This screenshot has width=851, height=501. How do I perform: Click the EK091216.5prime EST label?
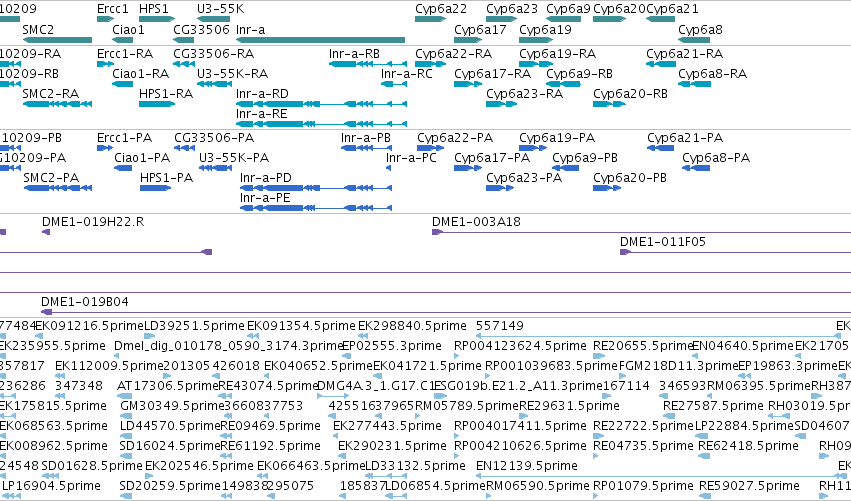click(x=90, y=326)
